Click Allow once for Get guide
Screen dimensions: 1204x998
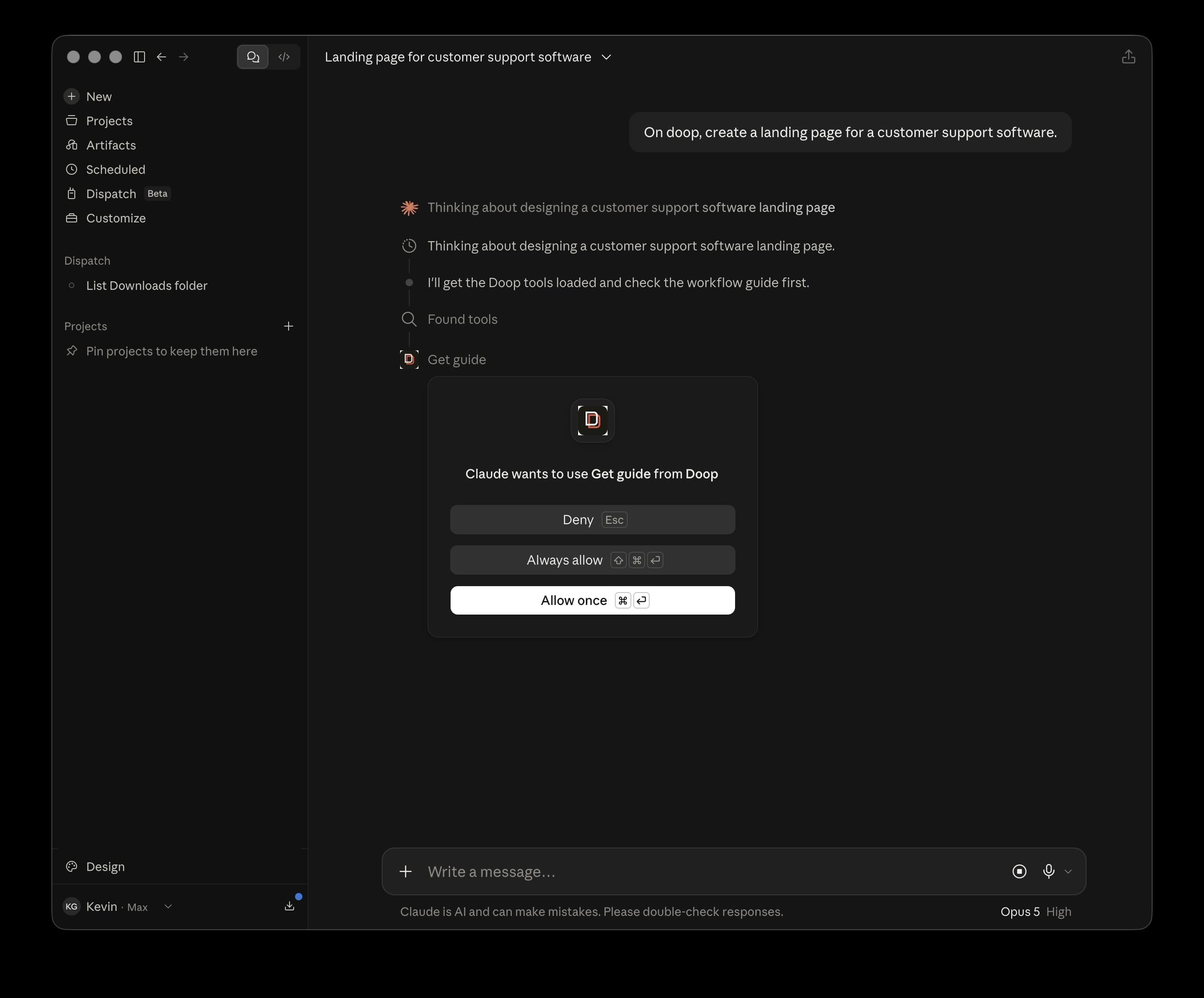[592, 600]
